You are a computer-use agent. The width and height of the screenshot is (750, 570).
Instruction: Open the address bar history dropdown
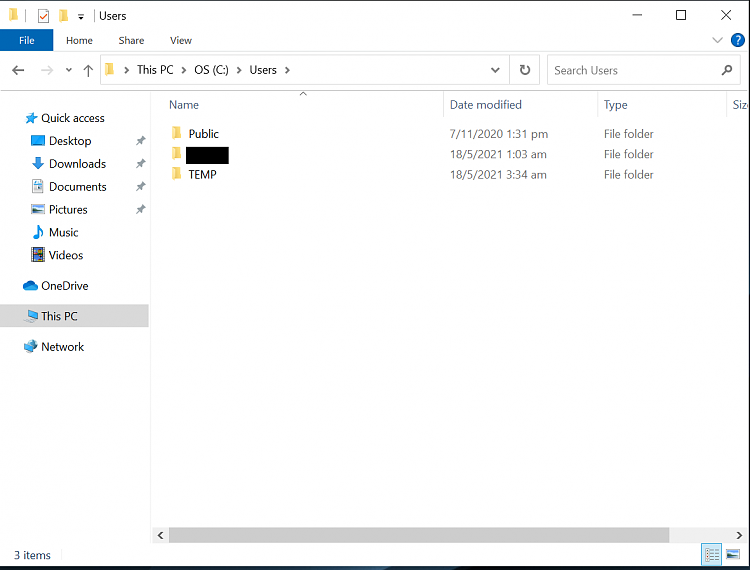click(x=495, y=70)
